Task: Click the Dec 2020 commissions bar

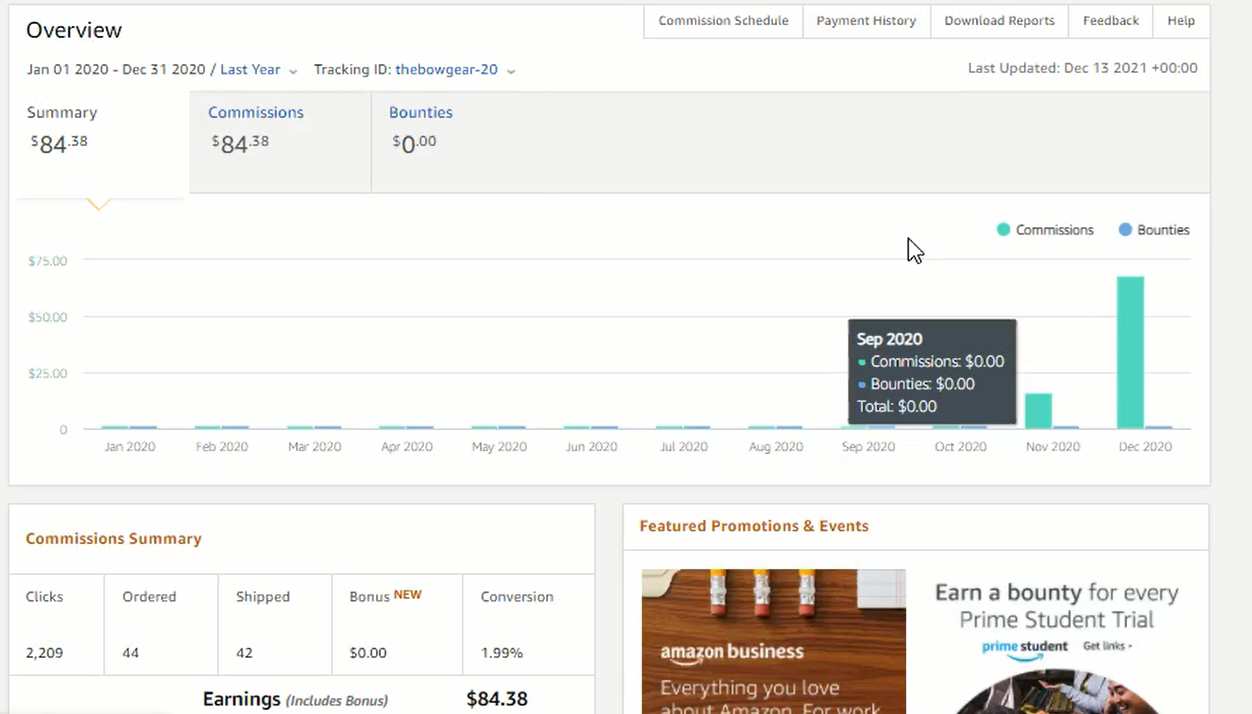Action: pyautogui.click(x=1130, y=353)
